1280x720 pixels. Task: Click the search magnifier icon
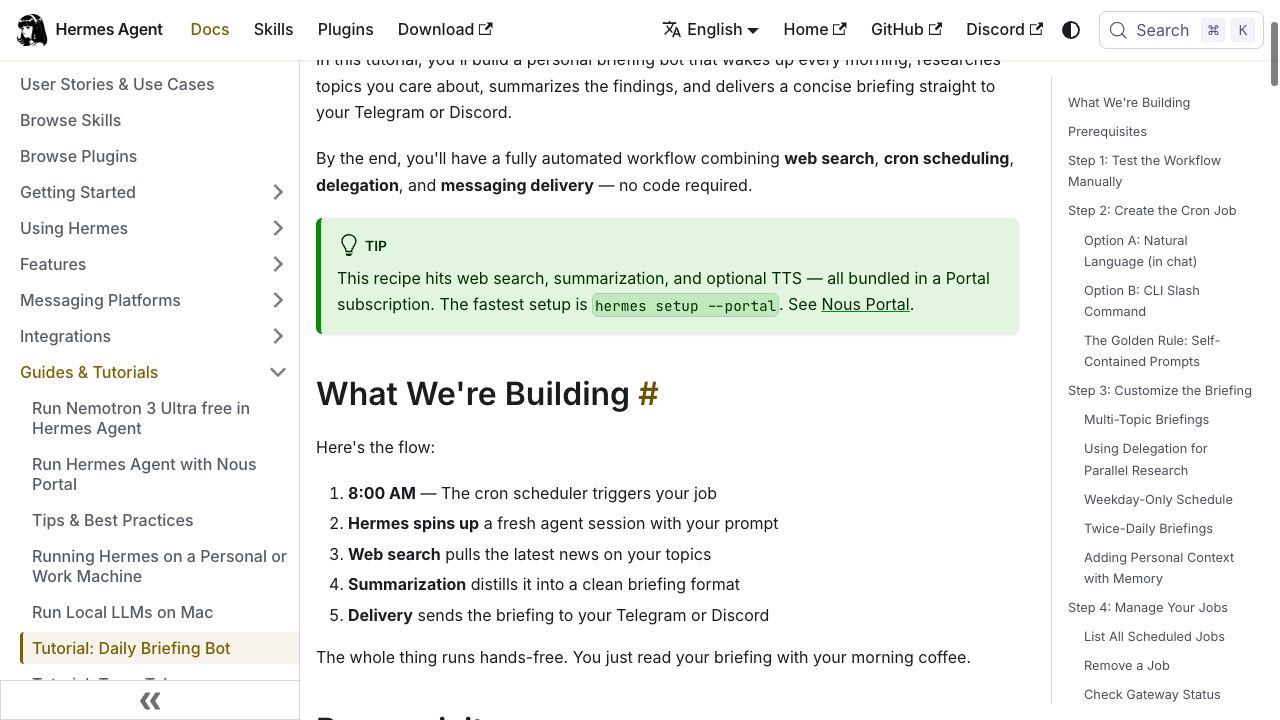pos(1118,30)
